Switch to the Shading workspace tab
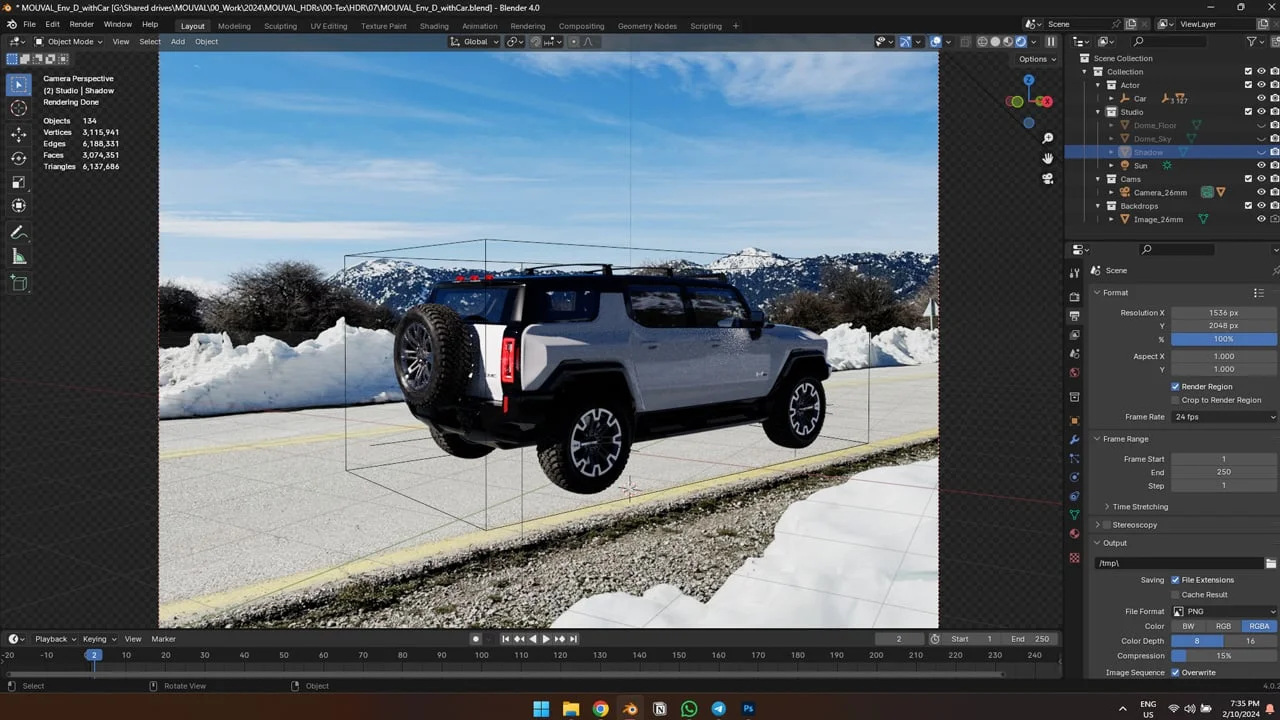Viewport: 1280px width, 720px height. pyautogui.click(x=434, y=26)
